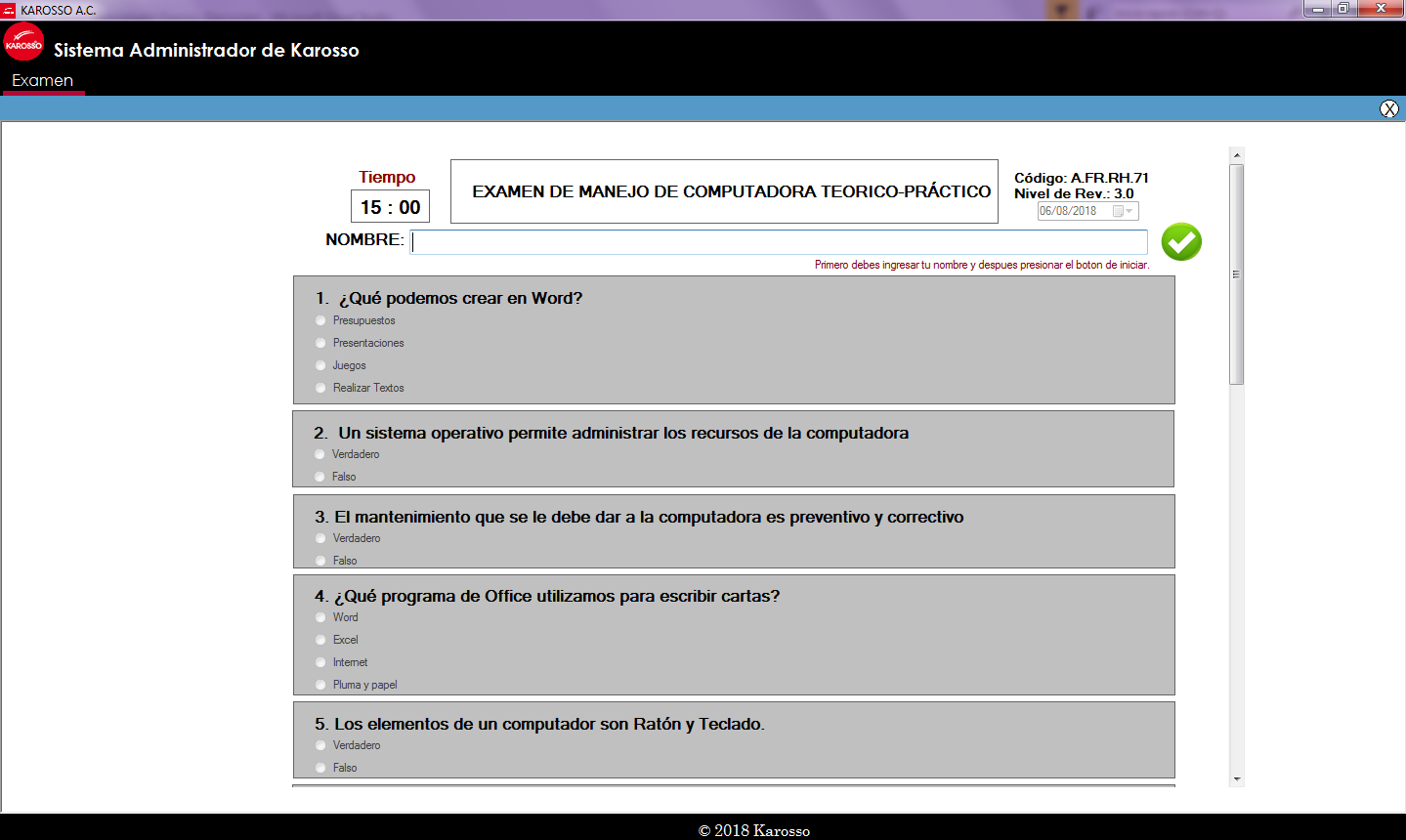Click question 2 text about sistema operativo

click(612, 433)
